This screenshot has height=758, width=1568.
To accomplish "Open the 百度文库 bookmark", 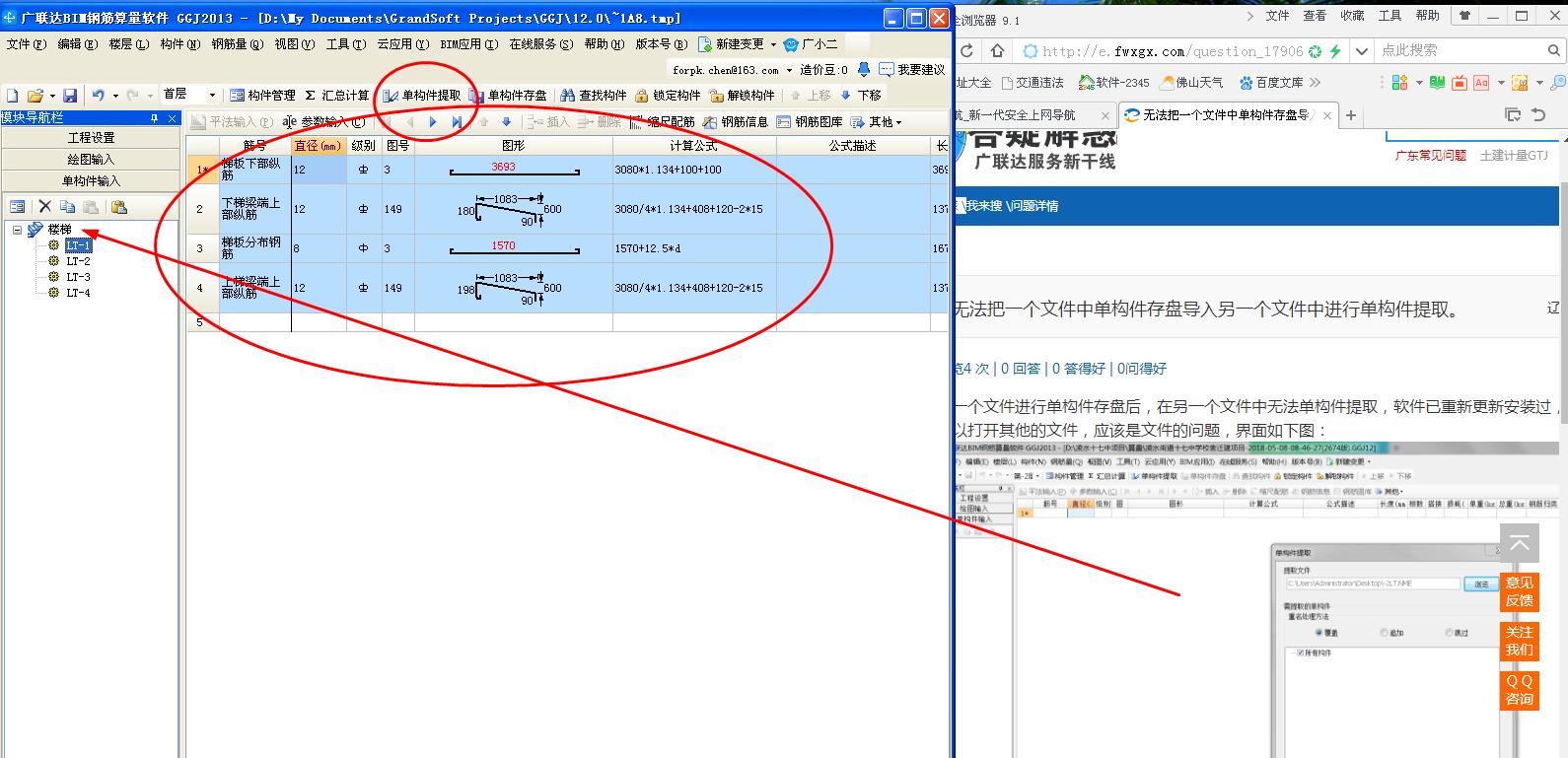I will [1271, 83].
